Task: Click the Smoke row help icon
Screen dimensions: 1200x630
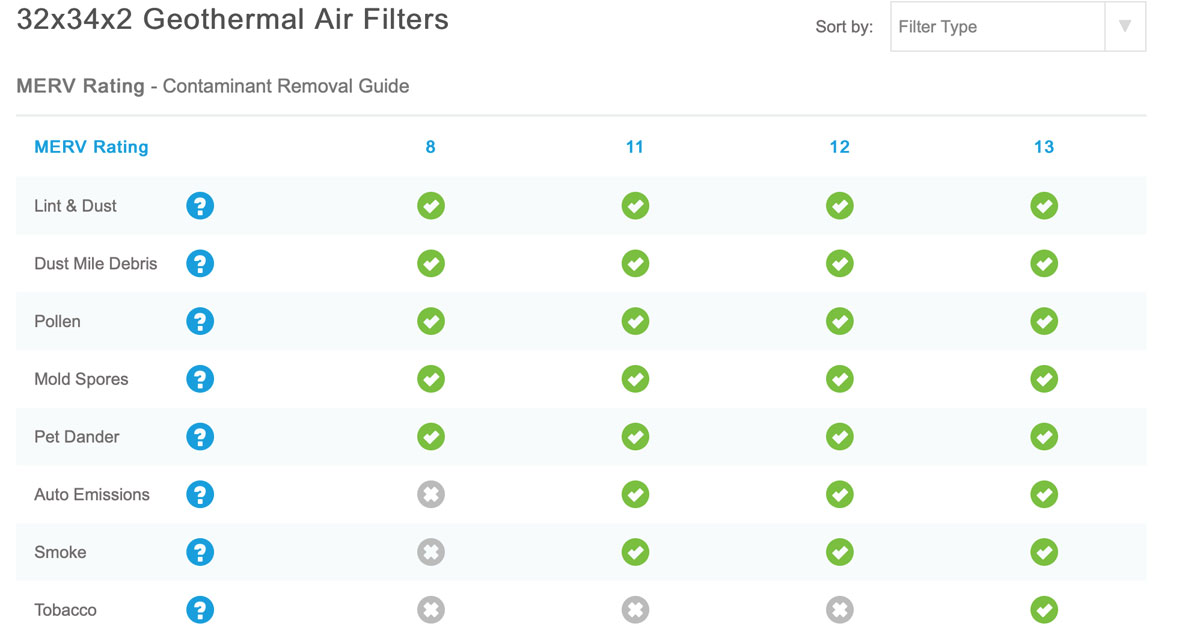Action: pyautogui.click(x=200, y=552)
